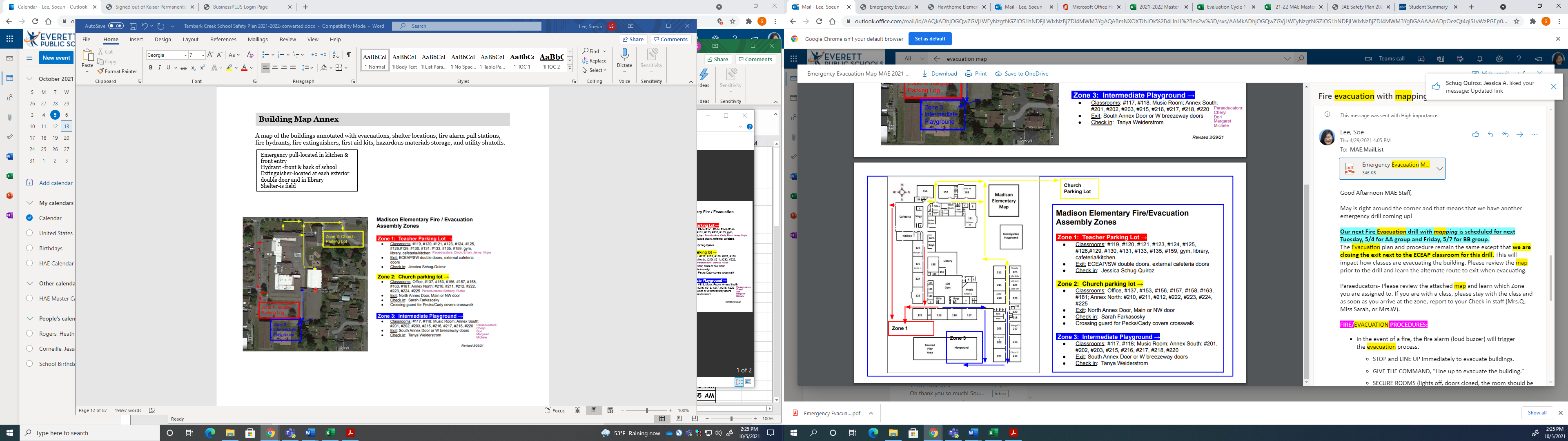The height and width of the screenshot is (441, 1568).
Task: Open Mail icon in left Outlook sidebar
Action: coord(10,58)
